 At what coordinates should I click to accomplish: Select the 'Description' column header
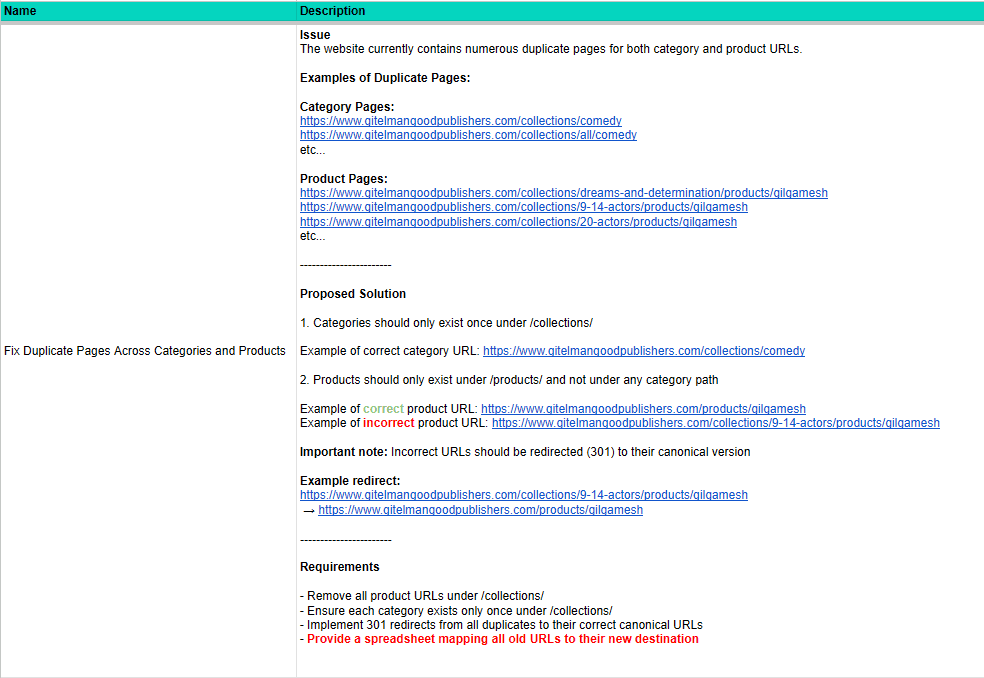(640, 11)
